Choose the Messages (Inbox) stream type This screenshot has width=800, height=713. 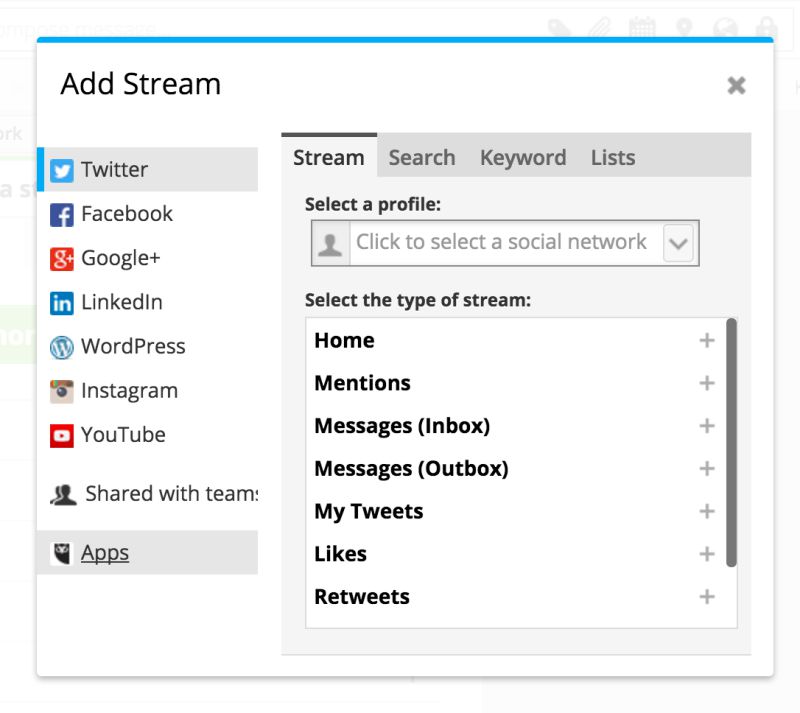[515, 426]
